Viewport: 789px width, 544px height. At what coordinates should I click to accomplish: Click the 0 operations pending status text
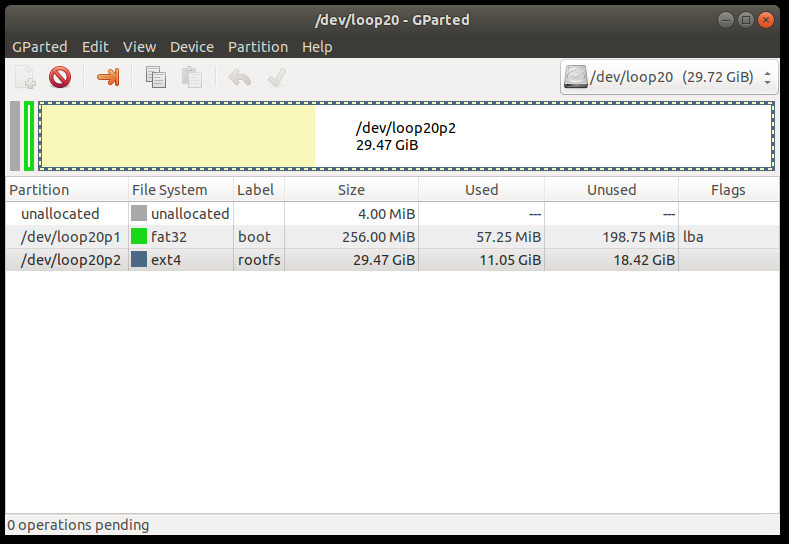(x=78, y=525)
